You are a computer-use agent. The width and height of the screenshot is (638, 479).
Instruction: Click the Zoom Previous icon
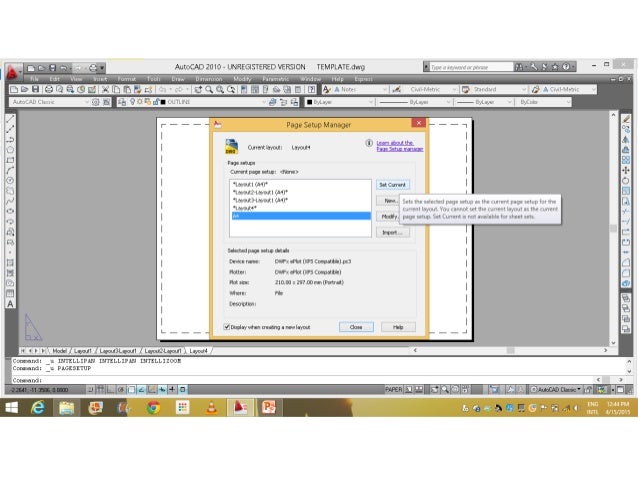[x=231, y=89]
